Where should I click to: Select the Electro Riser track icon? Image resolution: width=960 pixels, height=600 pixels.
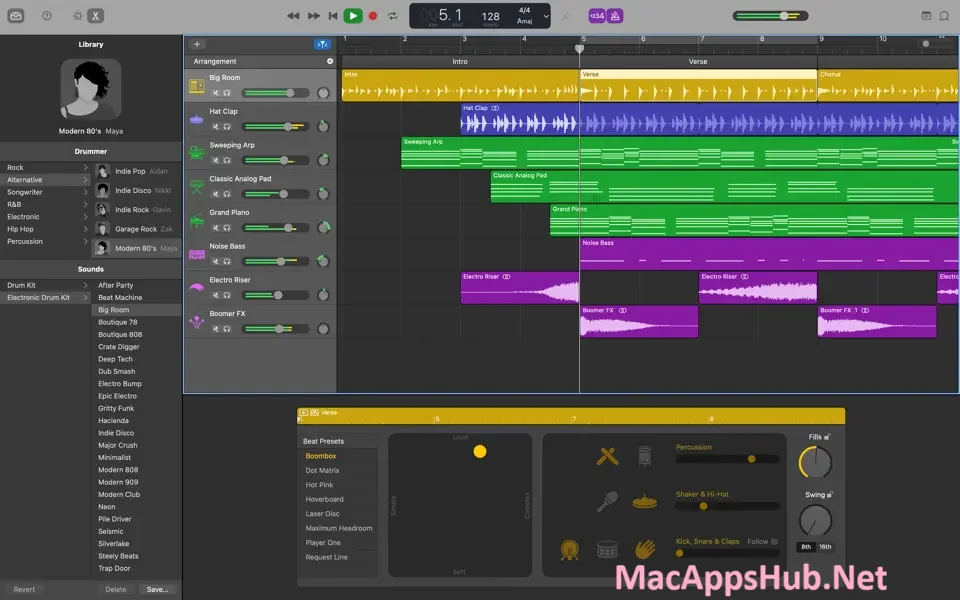[197, 288]
